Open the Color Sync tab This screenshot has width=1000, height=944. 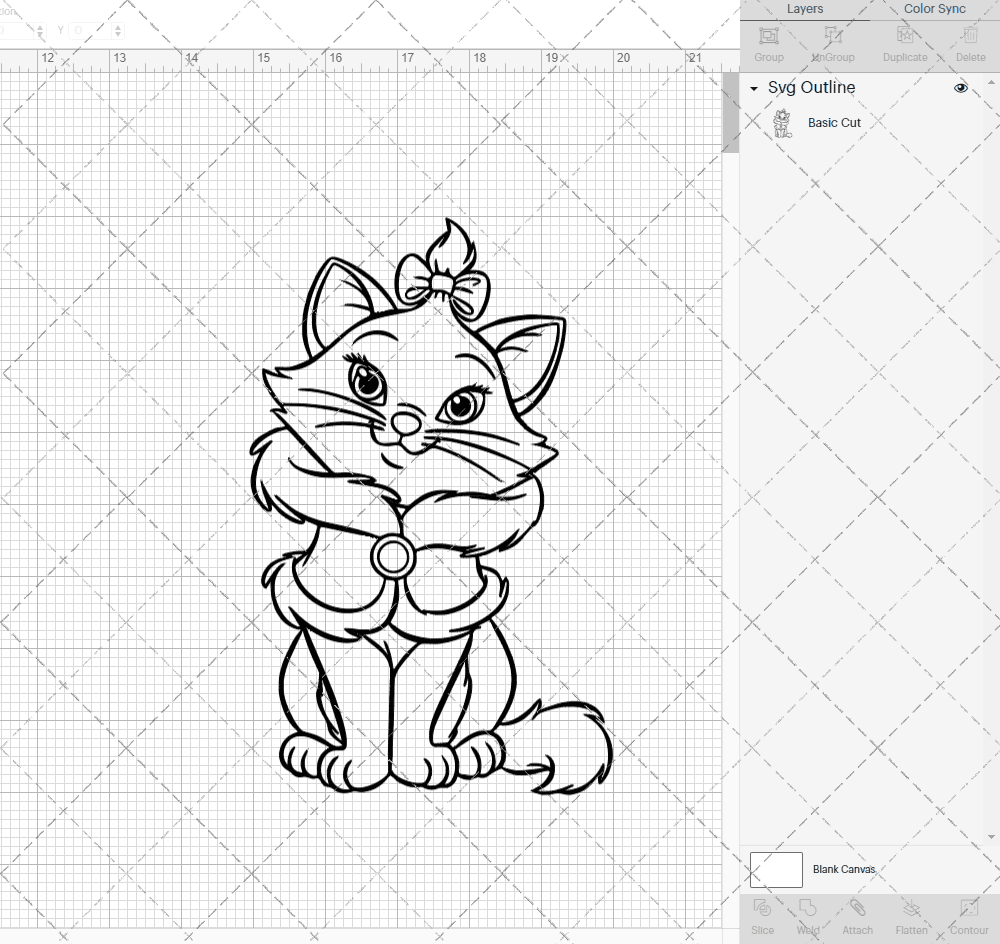click(x=934, y=9)
